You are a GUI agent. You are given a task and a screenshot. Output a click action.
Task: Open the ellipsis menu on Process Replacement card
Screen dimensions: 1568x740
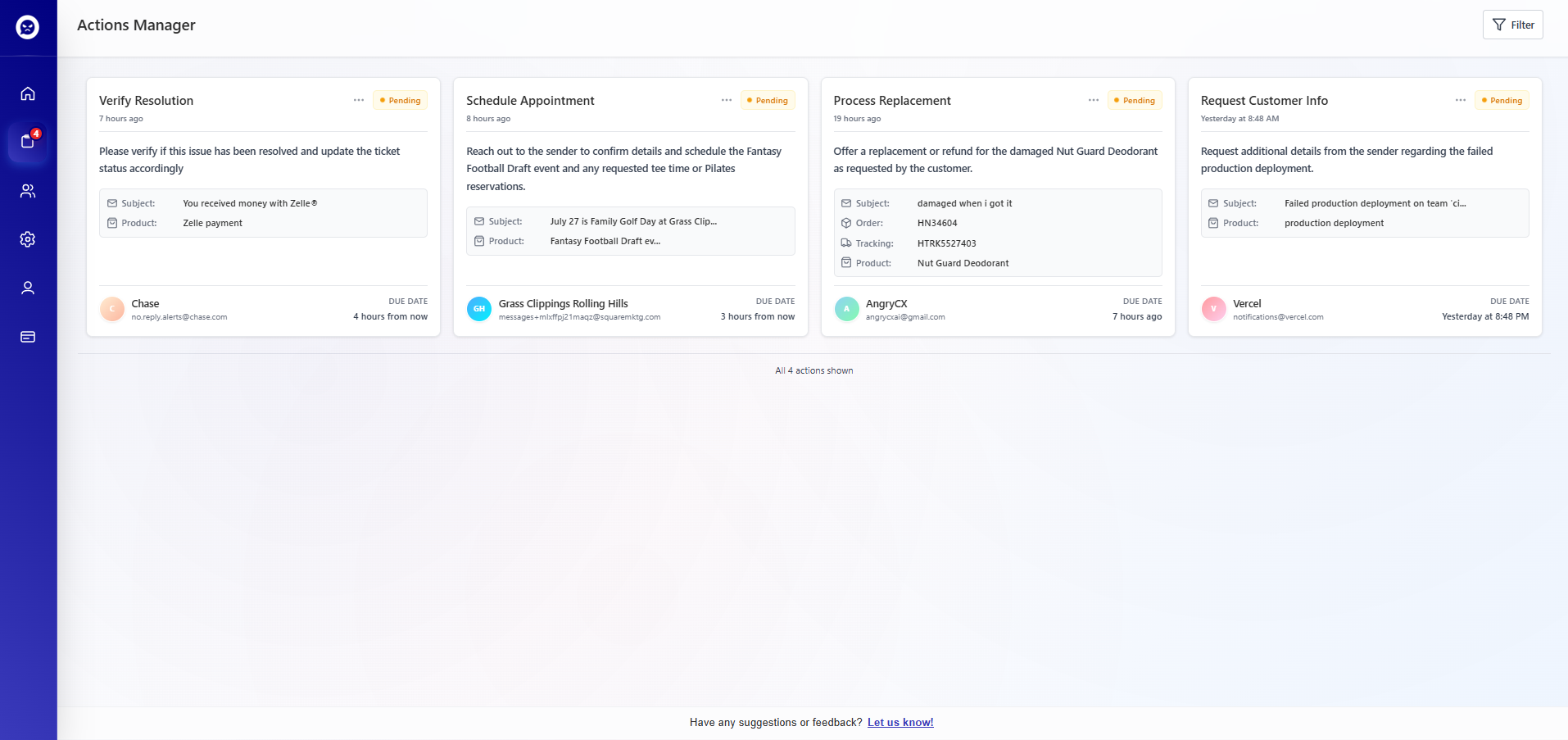tap(1094, 99)
